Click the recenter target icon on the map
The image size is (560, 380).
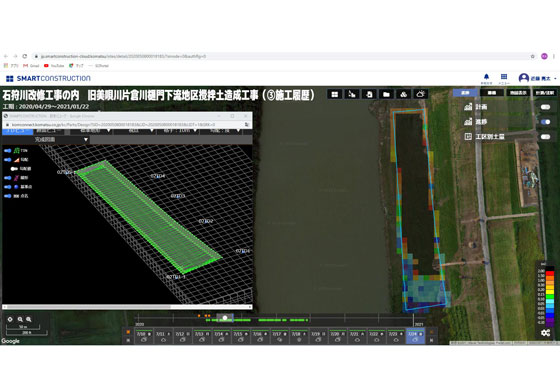pos(10,319)
